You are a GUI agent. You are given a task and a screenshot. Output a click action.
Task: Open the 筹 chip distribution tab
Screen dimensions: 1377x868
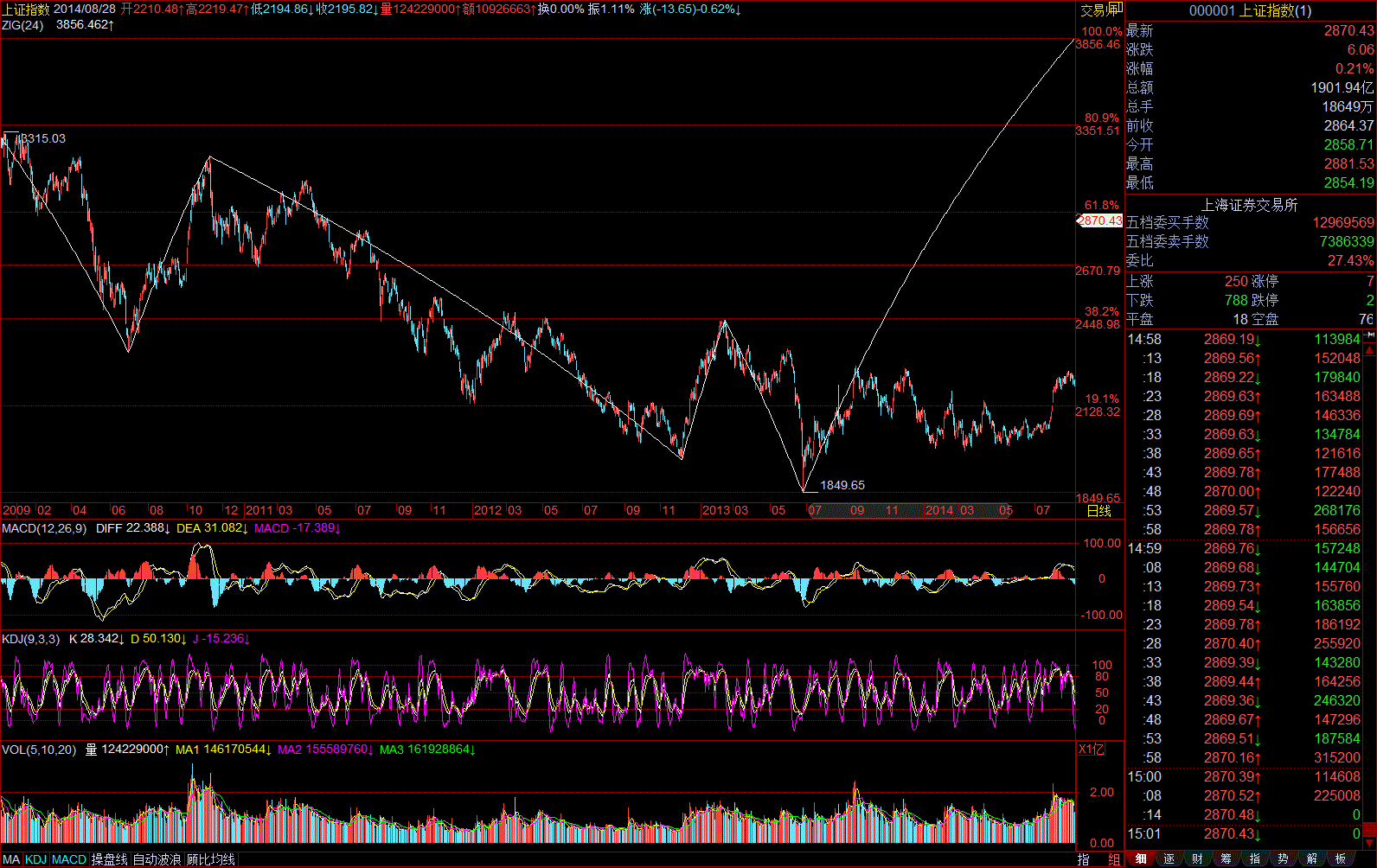(x=1226, y=858)
